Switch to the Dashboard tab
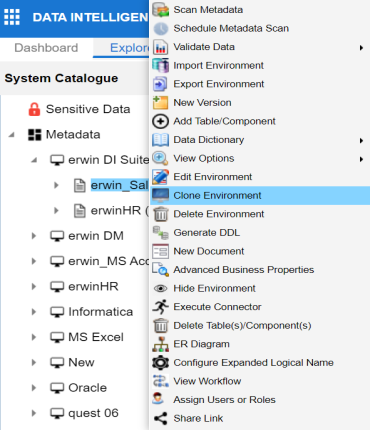 (x=46, y=48)
